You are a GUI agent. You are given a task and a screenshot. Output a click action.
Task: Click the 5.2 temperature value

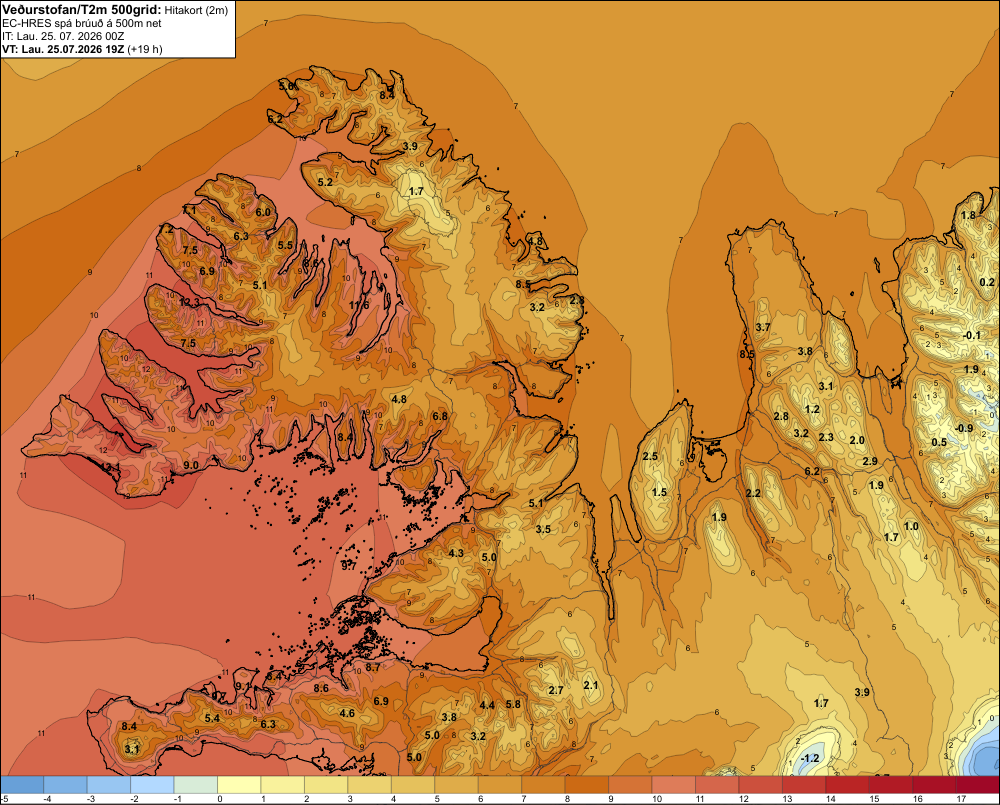(x=325, y=182)
